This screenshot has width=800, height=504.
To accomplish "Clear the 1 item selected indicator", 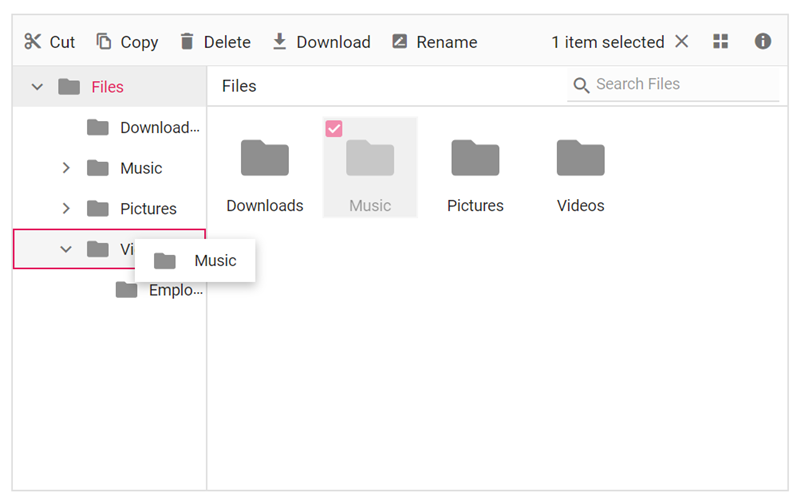I will pos(682,42).
